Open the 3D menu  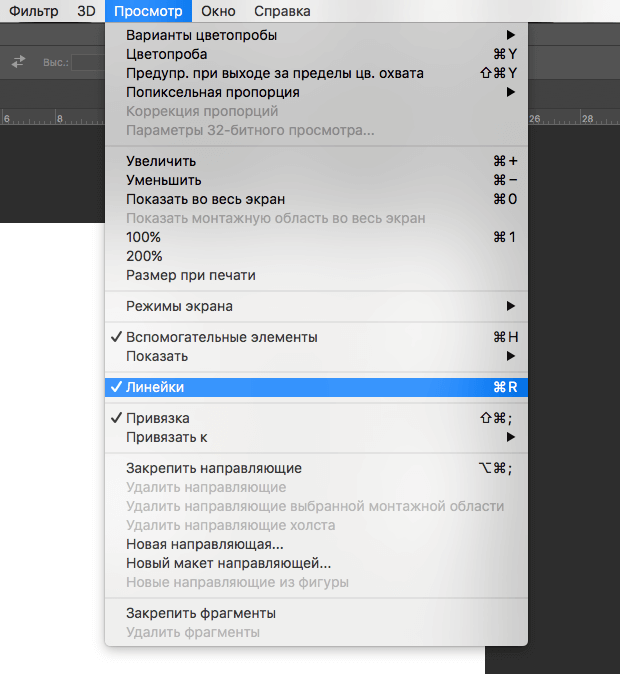[x=86, y=11]
